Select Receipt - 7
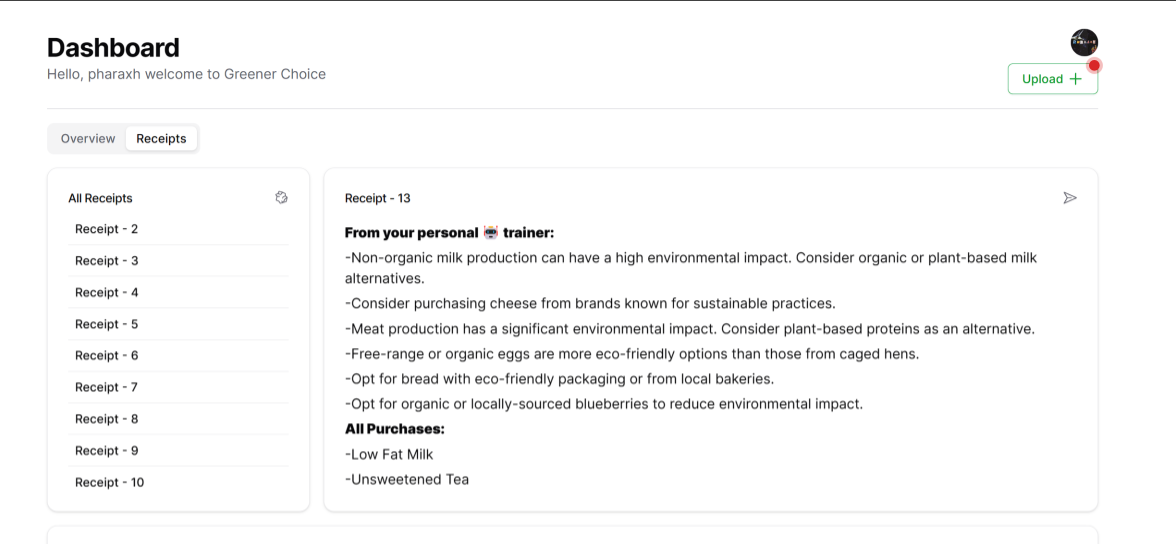The height and width of the screenshot is (544, 1176). pos(107,387)
